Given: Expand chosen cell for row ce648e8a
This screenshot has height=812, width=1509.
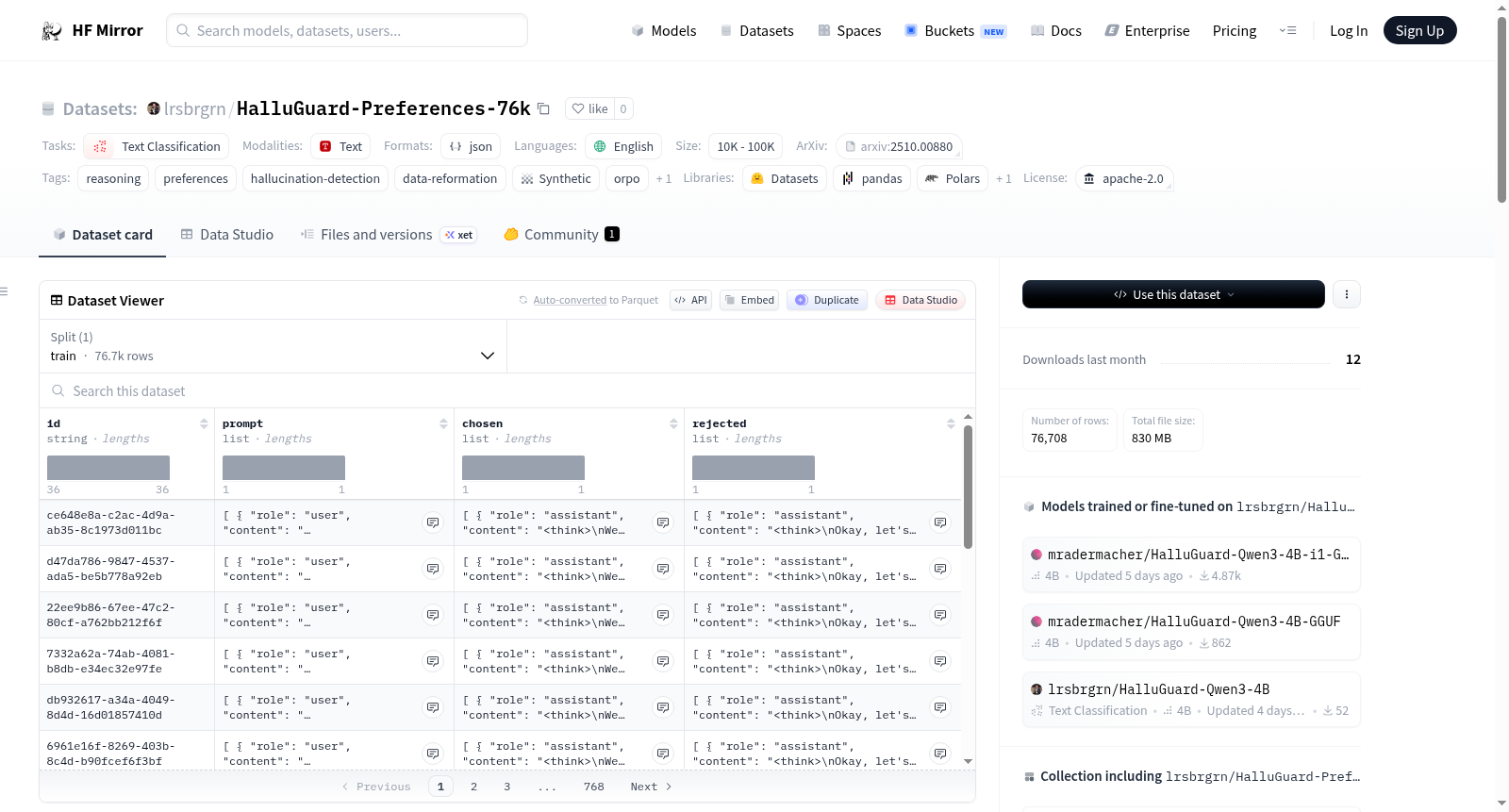Looking at the screenshot, I should (663, 522).
